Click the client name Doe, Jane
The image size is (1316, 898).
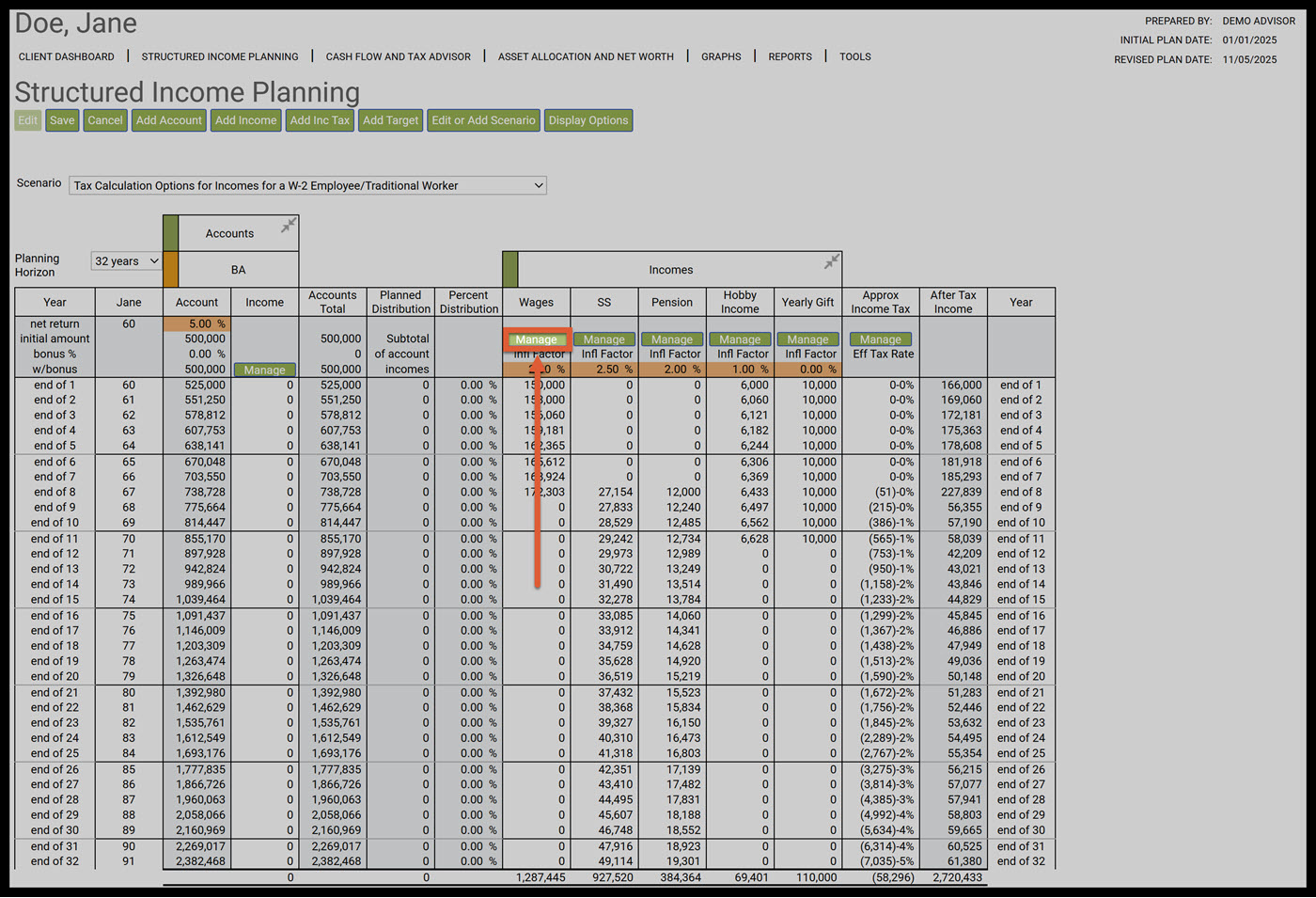76,24
